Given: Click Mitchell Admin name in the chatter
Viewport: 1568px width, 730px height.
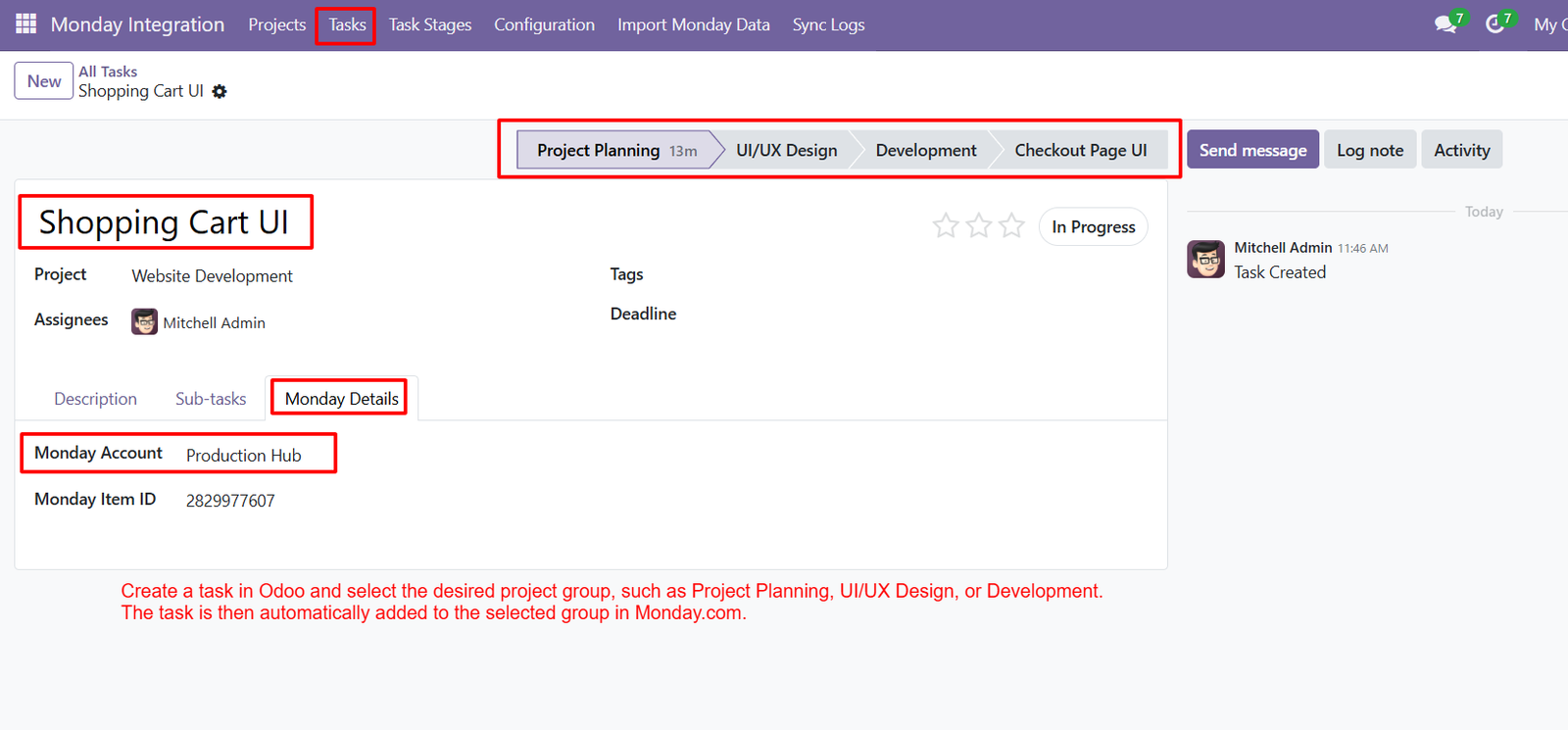Looking at the screenshot, I should 1283,248.
